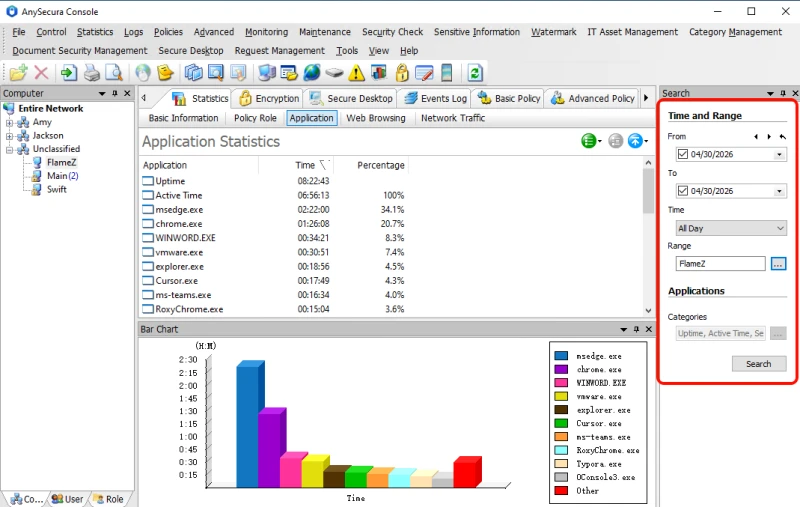Click the screen magnifier monitor toolbar icon
The image size is (800, 507).
point(216,73)
